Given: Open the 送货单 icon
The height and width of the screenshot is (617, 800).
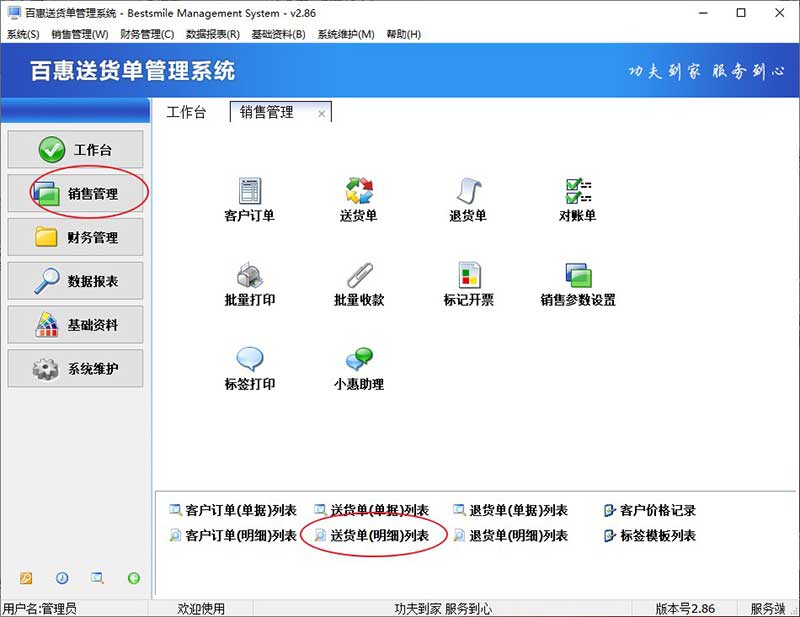Looking at the screenshot, I should click(x=359, y=200).
